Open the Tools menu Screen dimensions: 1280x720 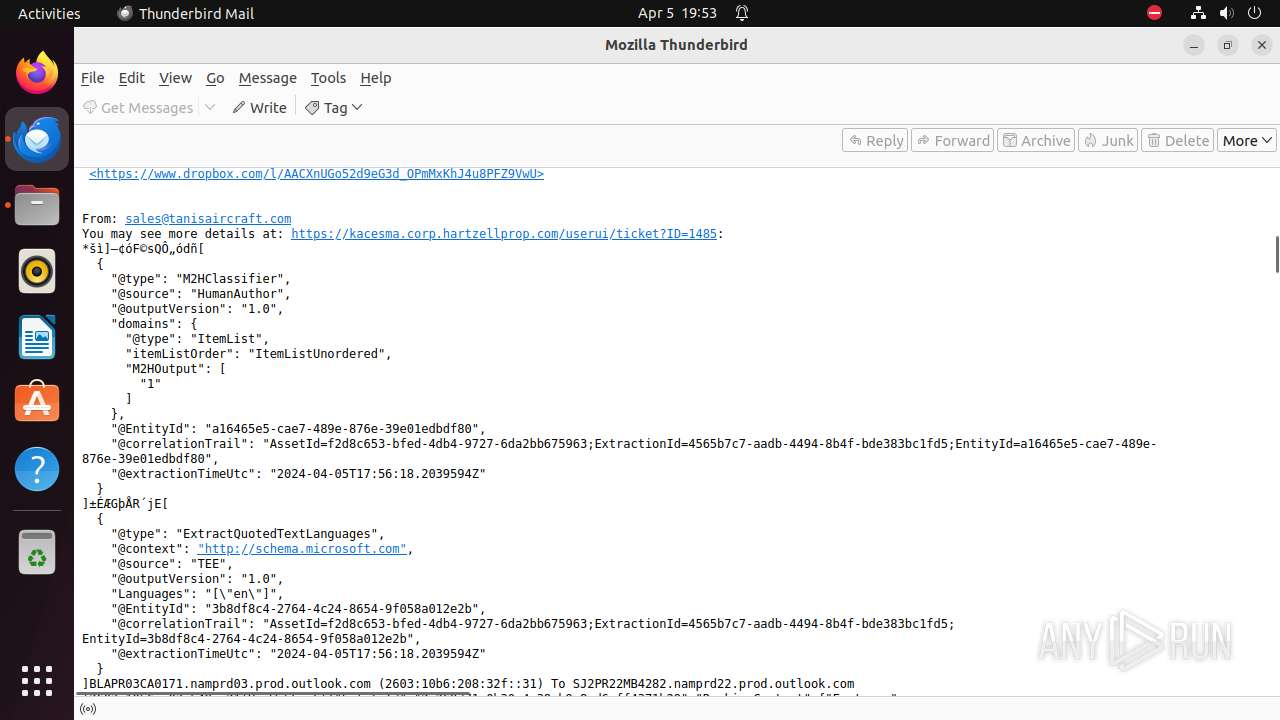point(328,78)
